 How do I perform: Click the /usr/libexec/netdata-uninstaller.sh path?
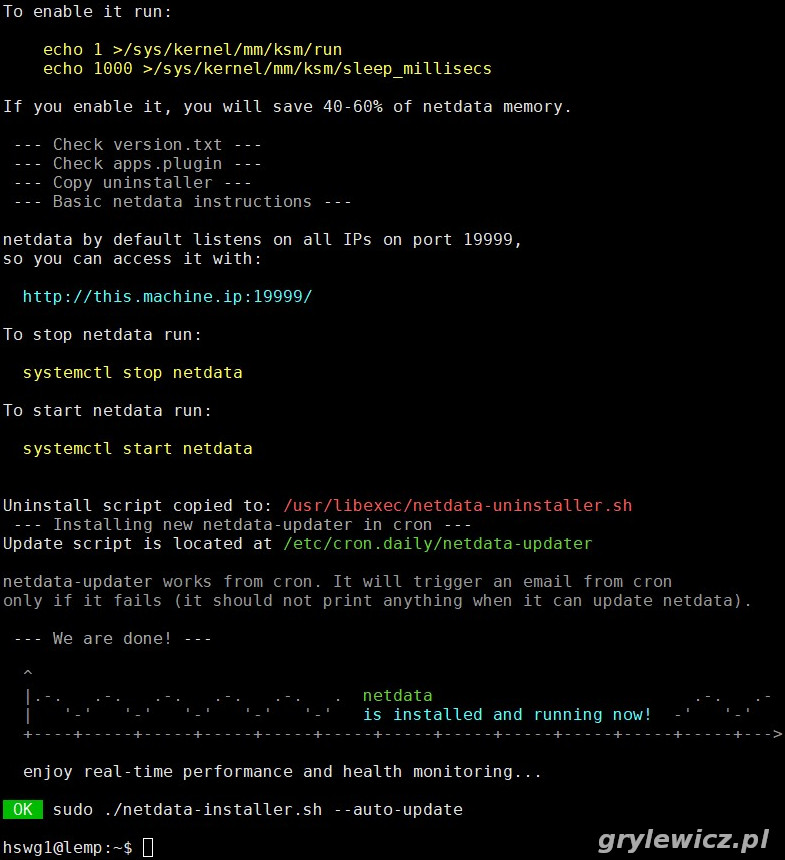click(458, 506)
